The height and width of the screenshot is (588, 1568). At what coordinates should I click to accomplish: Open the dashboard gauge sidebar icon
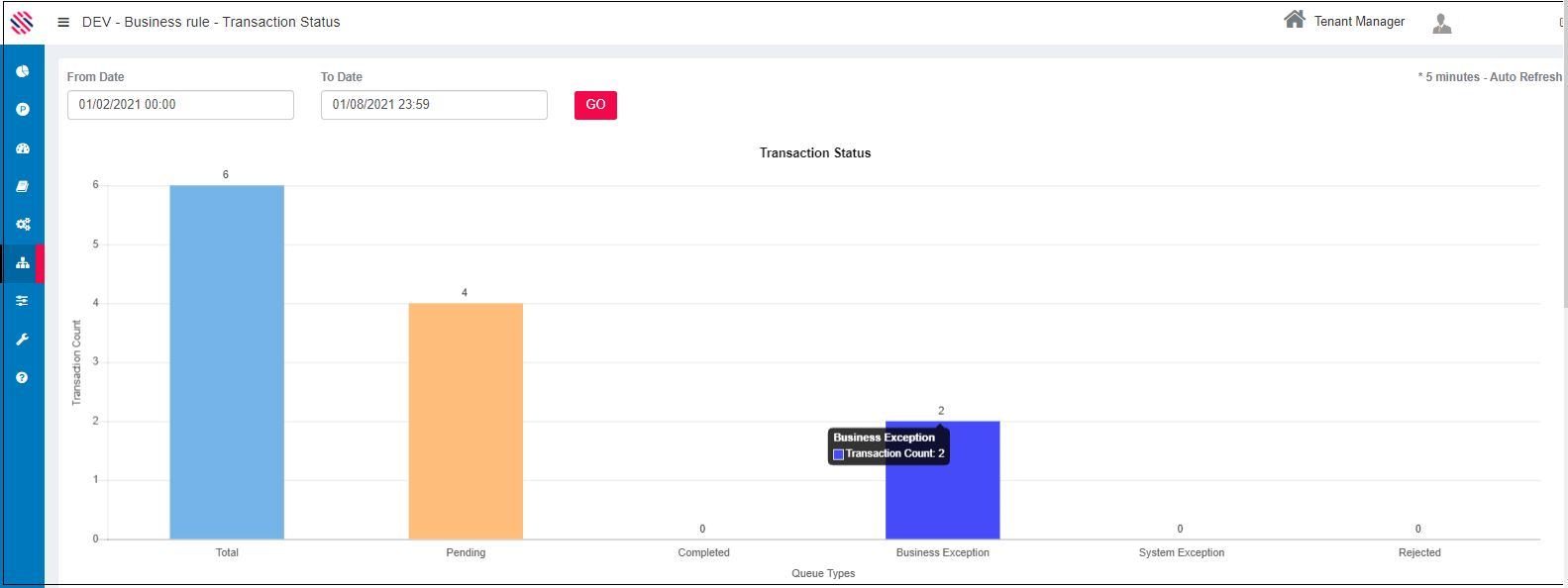[22, 148]
